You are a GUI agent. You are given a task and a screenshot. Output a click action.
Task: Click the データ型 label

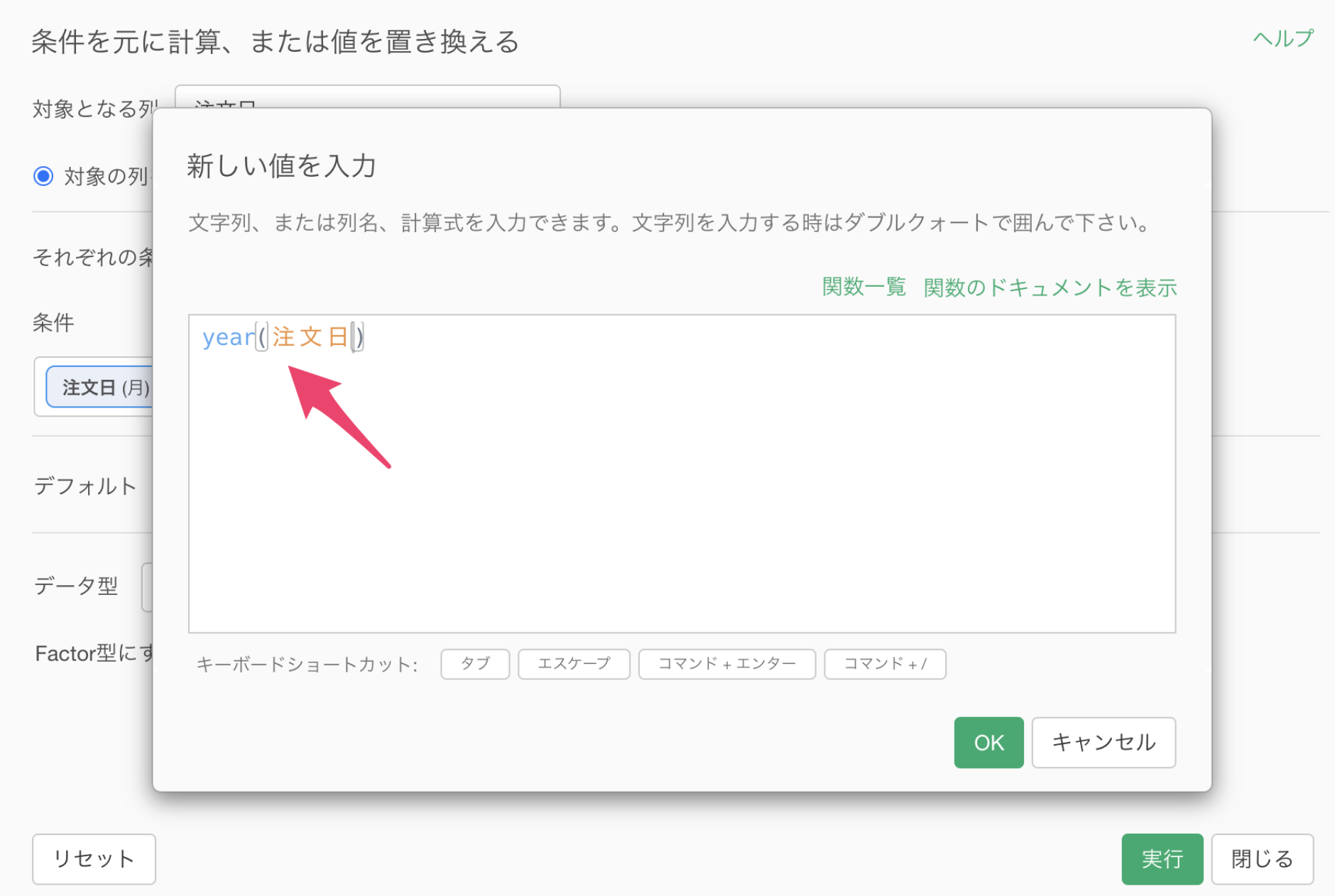76,586
